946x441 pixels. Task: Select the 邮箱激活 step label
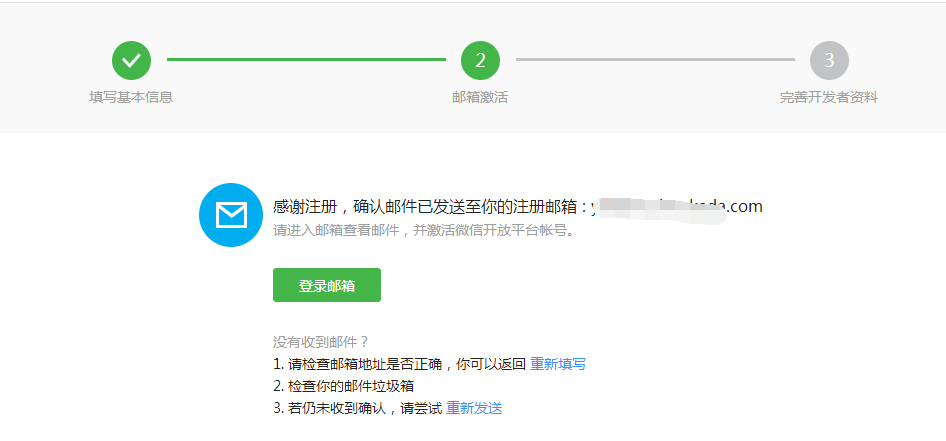pyautogui.click(x=480, y=98)
